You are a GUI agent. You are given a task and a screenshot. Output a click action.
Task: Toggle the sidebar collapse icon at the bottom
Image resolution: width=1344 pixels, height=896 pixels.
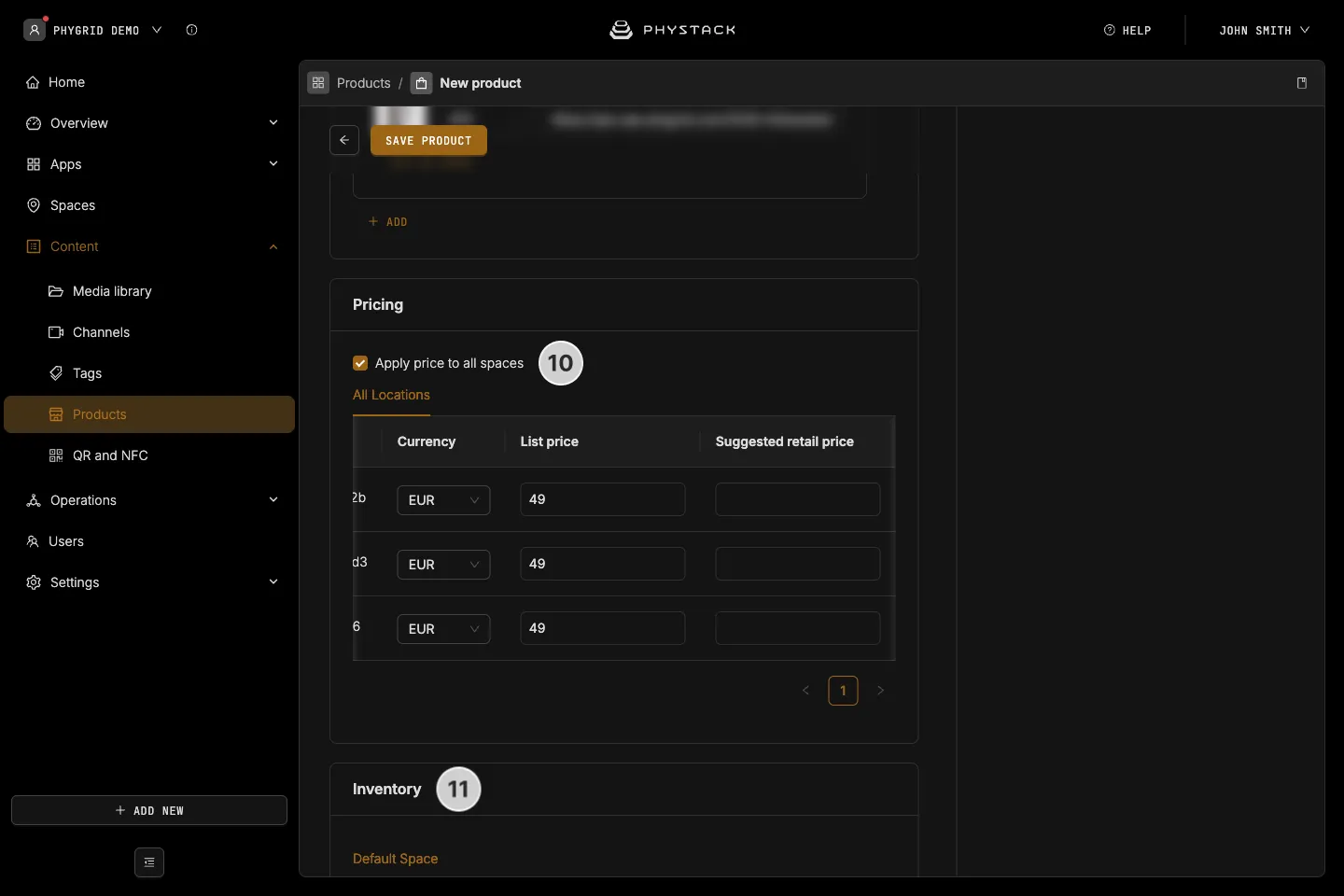pyautogui.click(x=149, y=862)
